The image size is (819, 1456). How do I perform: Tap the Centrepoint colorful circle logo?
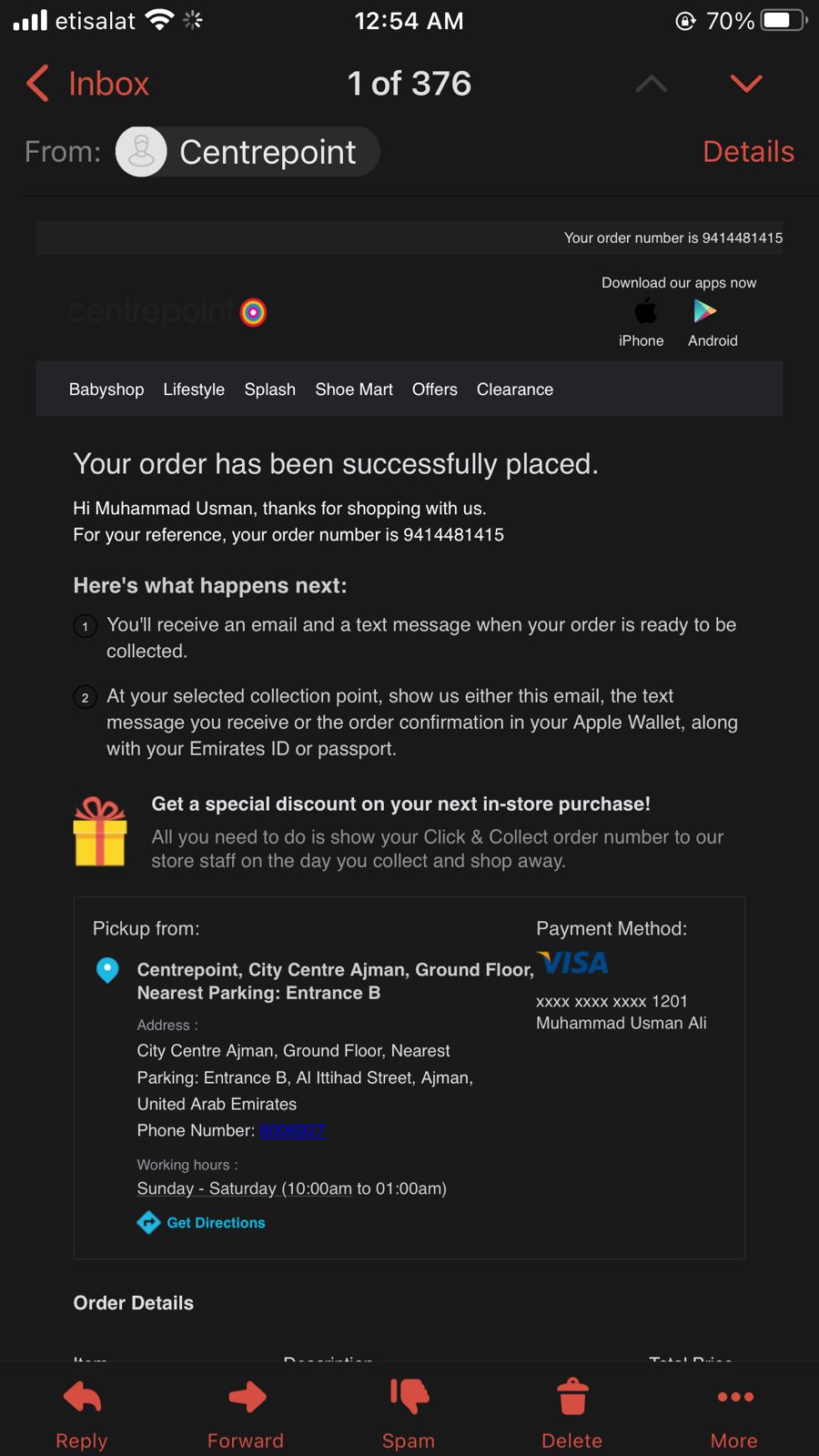point(253,312)
